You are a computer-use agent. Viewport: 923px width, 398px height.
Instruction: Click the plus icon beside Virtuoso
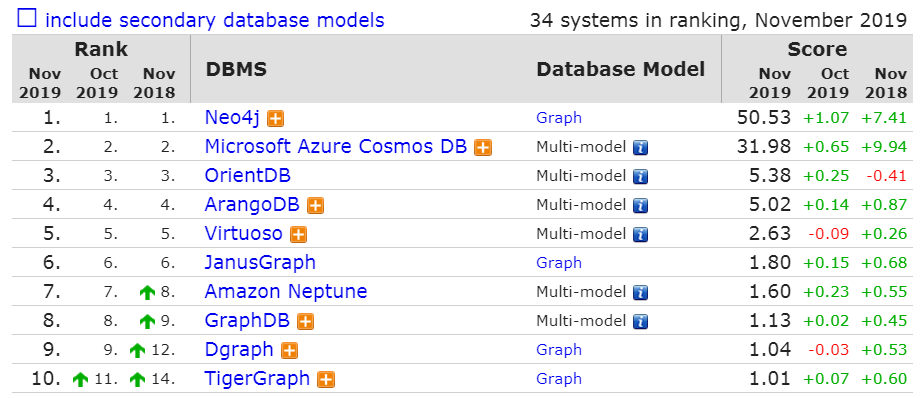tap(298, 235)
